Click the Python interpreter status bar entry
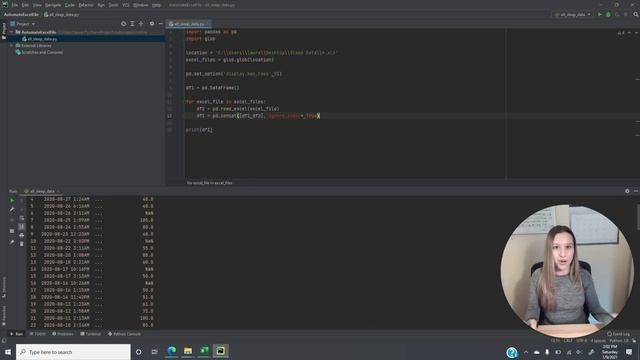 click(620, 340)
